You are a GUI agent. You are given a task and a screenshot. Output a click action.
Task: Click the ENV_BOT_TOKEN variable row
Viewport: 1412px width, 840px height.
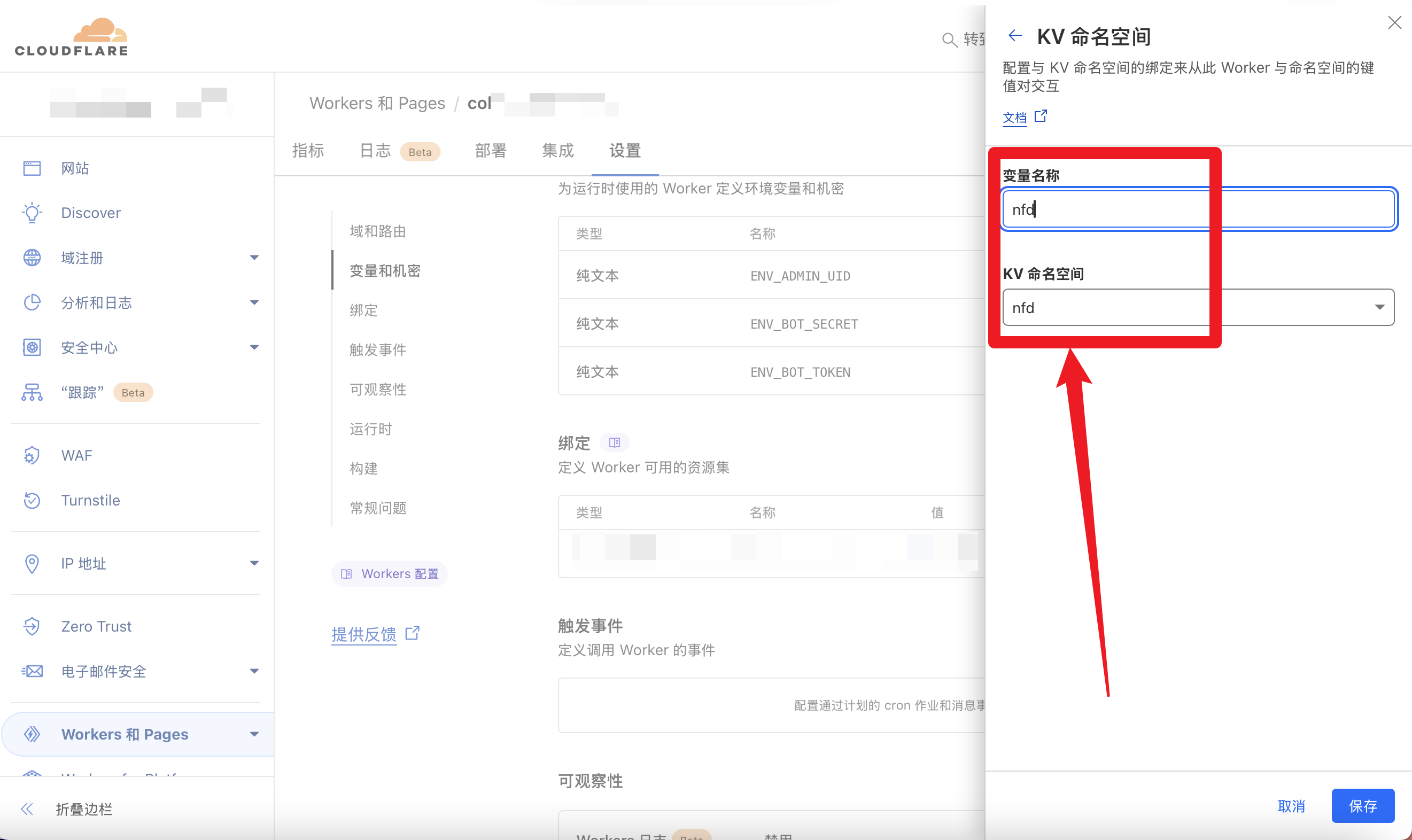point(771,372)
